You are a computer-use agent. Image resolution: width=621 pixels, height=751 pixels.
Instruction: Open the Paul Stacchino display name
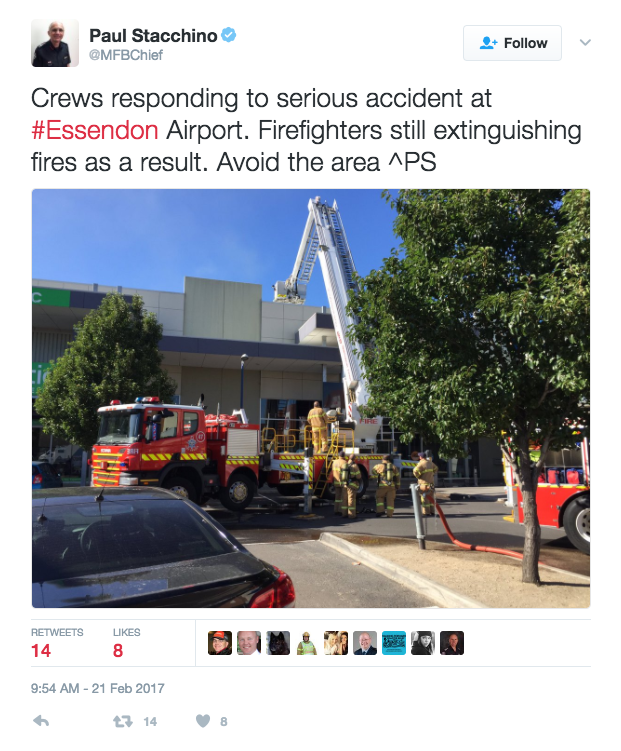(153, 35)
